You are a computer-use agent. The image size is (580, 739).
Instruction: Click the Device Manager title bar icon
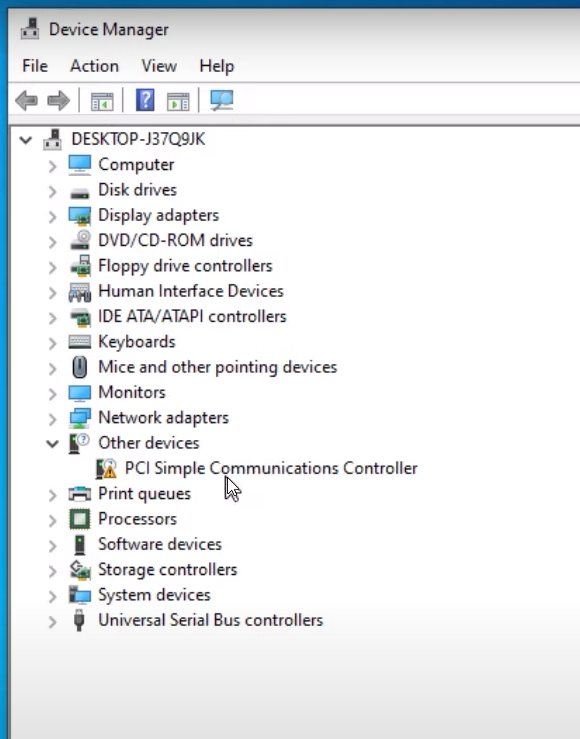click(30, 29)
